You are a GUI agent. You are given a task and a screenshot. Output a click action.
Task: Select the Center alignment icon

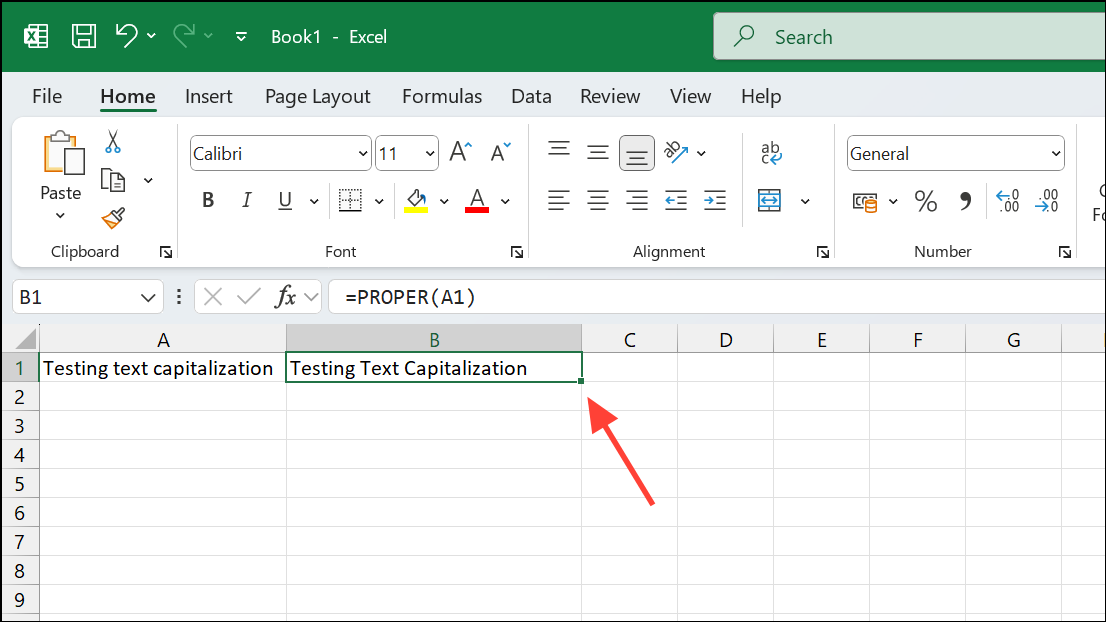click(x=597, y=199)
